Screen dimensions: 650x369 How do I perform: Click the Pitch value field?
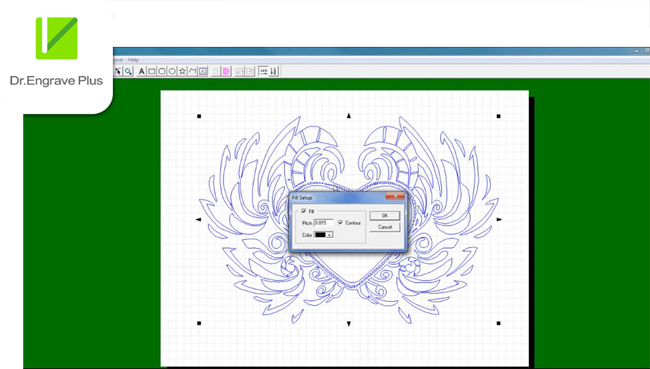(323, 223)
